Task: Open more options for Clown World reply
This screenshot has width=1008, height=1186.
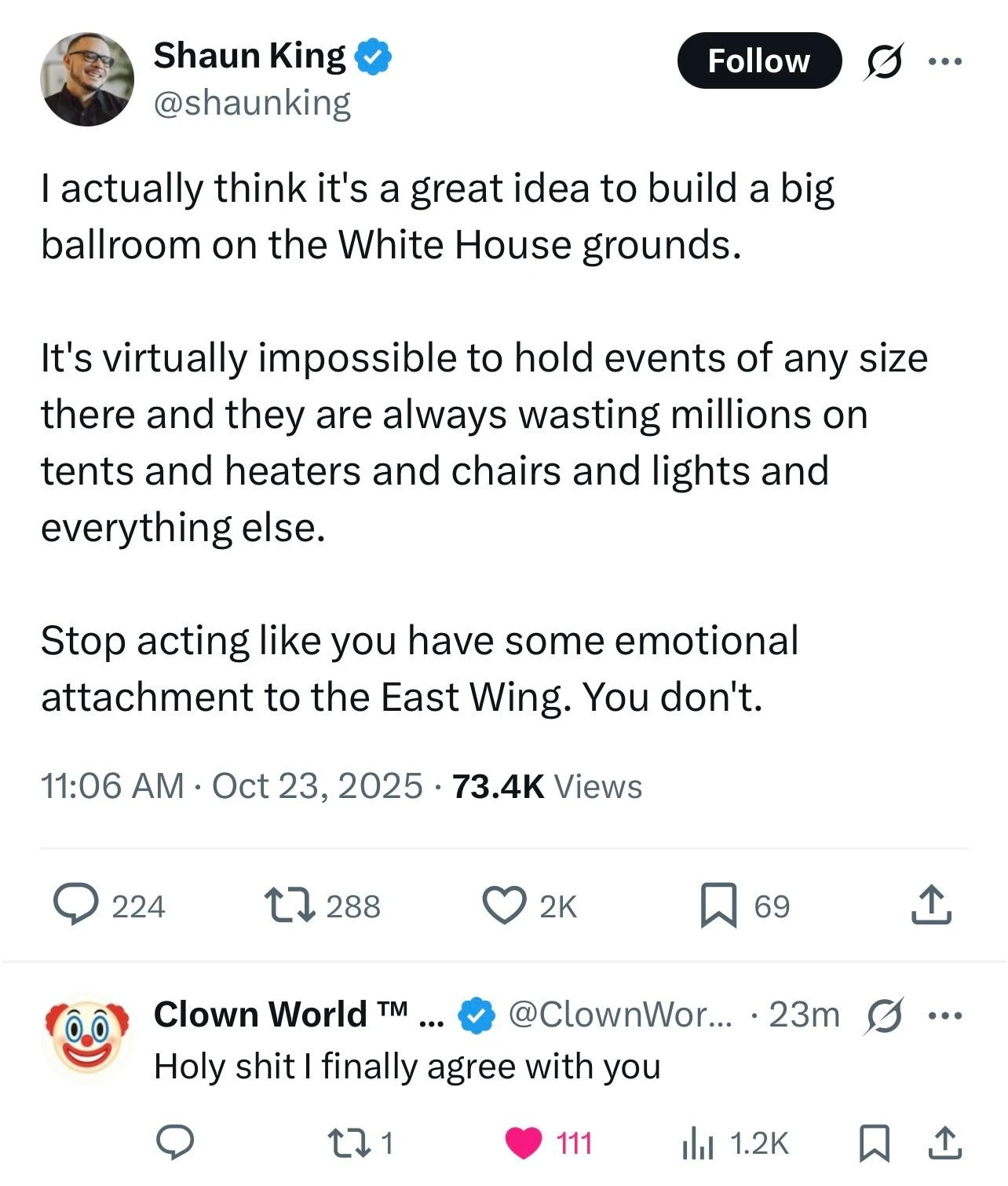Action: click(x=944, y=1015)
